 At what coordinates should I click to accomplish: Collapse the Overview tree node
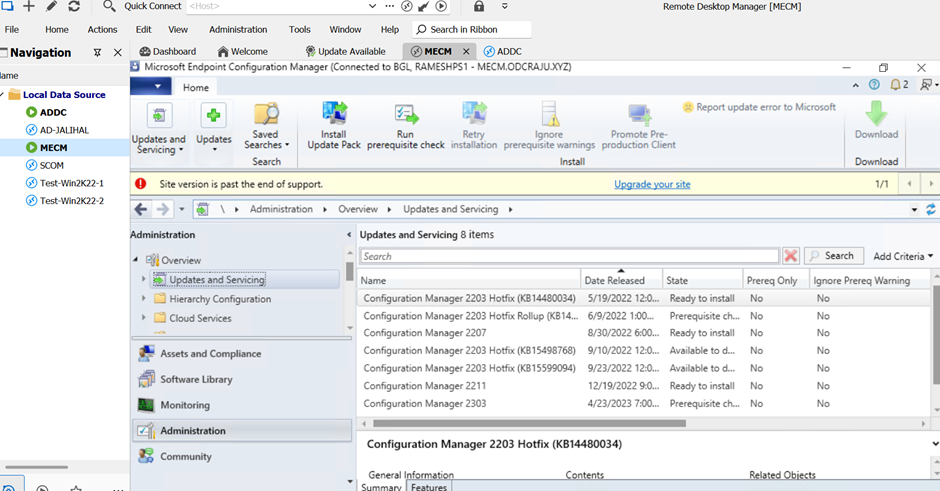pyautogui.click(x=135, y=260)
